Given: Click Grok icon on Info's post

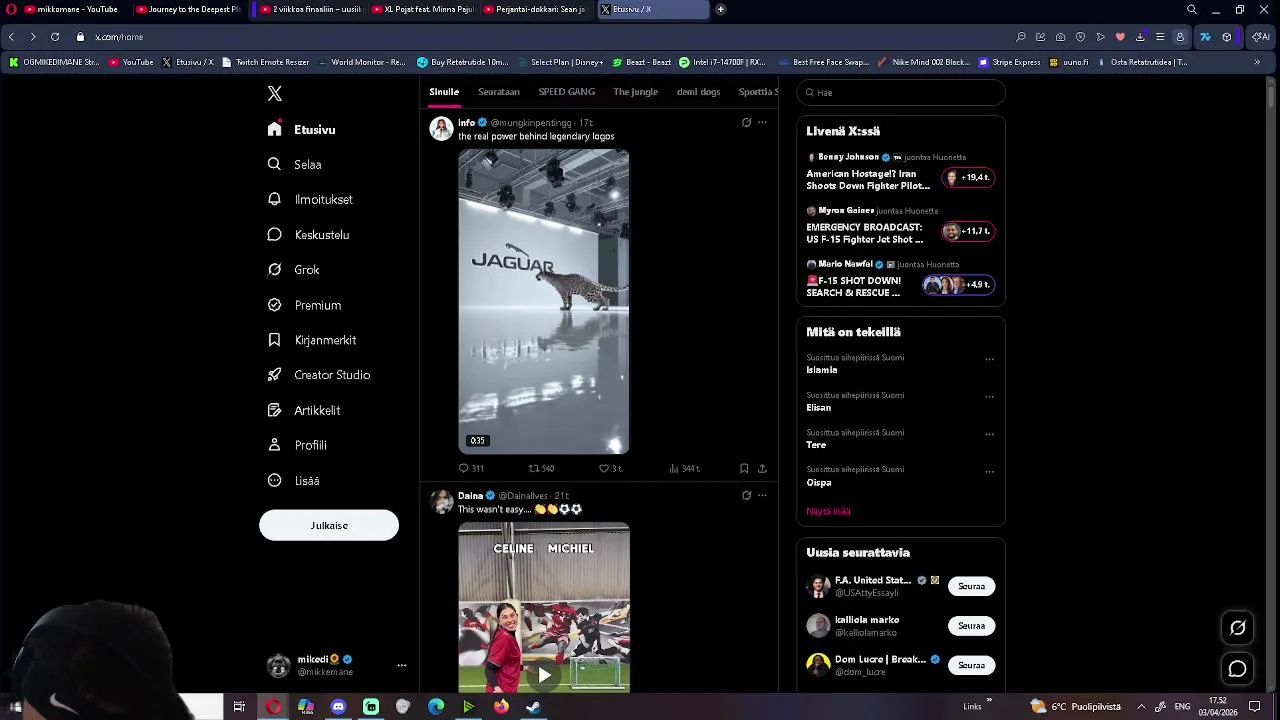Looking at the screenshot, I should click(x=746, y=123).
